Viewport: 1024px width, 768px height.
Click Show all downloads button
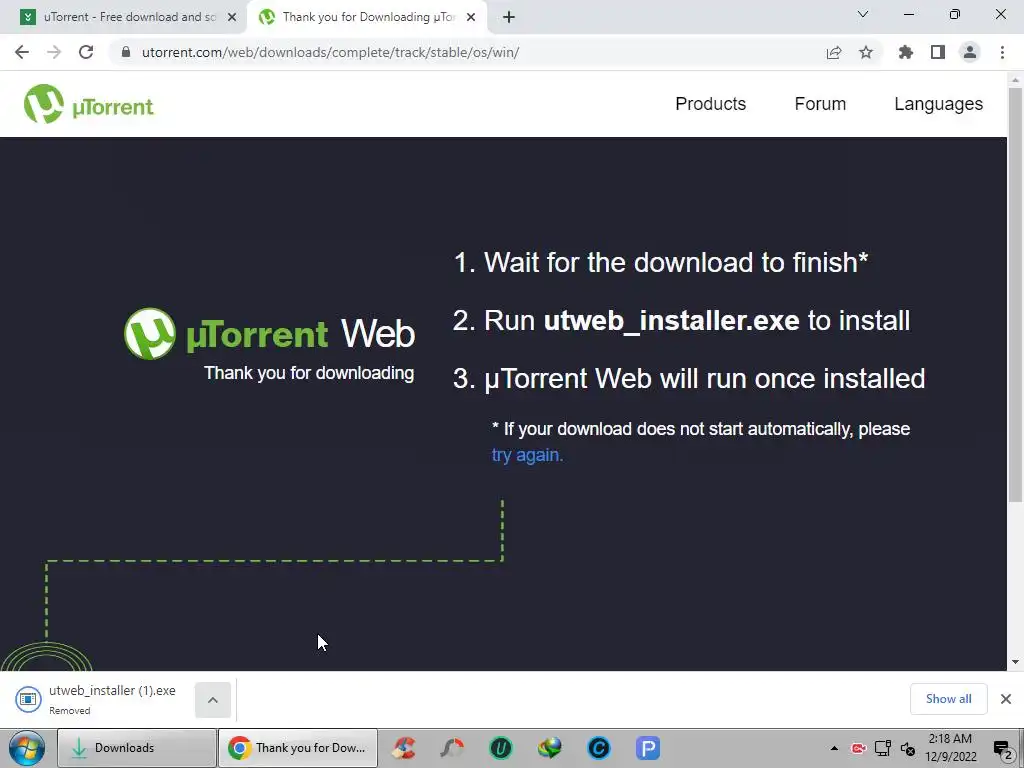948,699
